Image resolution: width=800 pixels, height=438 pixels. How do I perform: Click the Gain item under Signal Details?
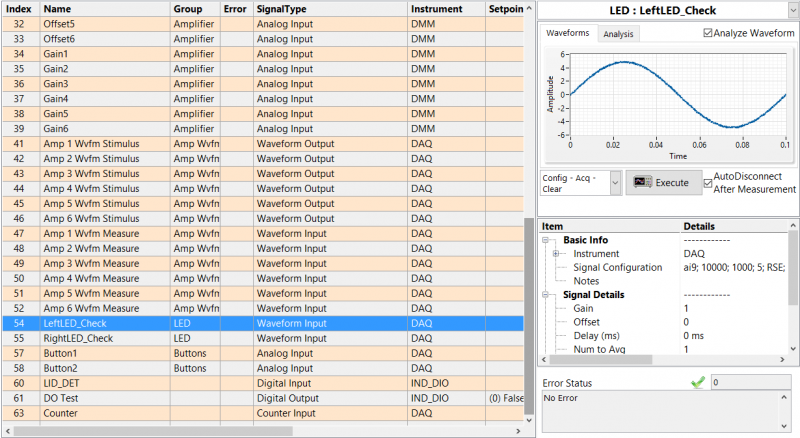click(583, 308)
